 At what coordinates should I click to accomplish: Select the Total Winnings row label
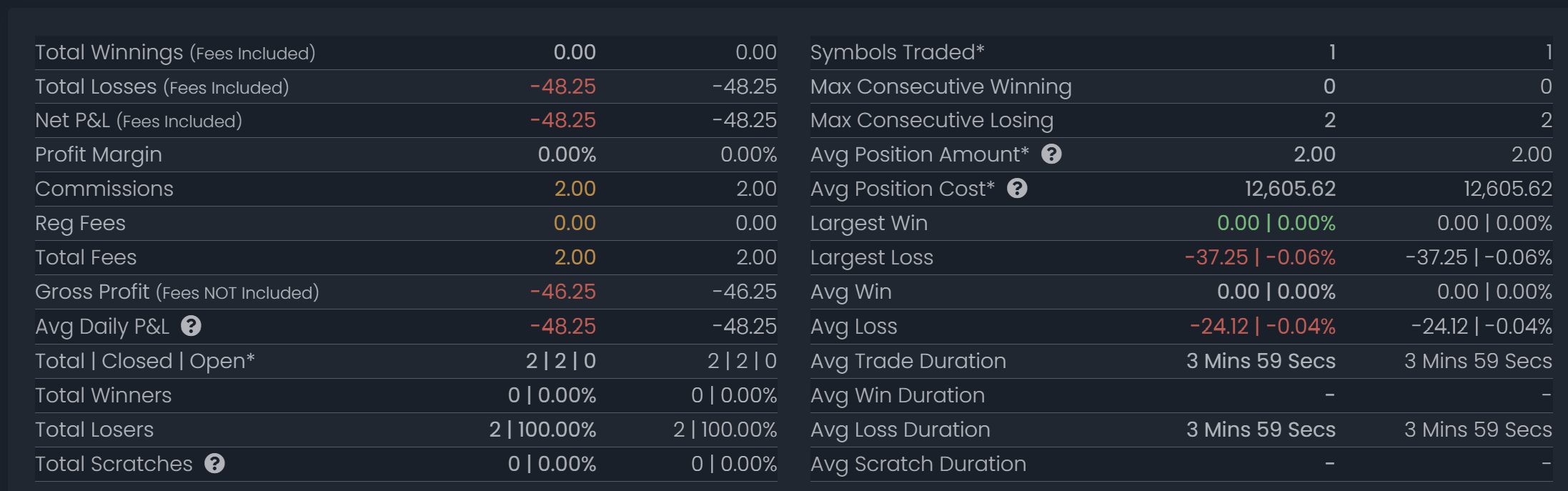(175, 53)
